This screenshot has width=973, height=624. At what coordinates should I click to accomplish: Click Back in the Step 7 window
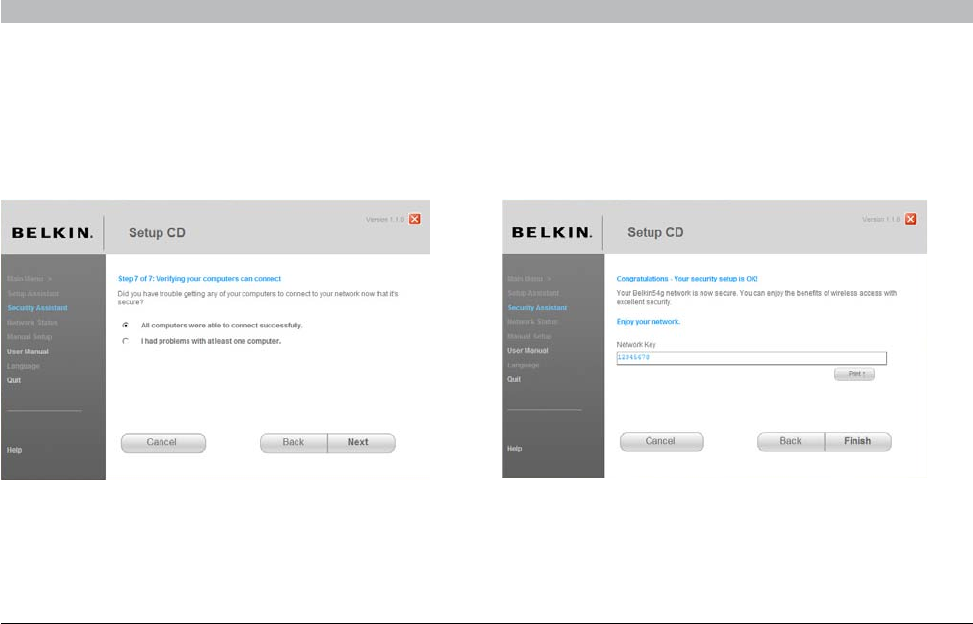pos(294,442)
